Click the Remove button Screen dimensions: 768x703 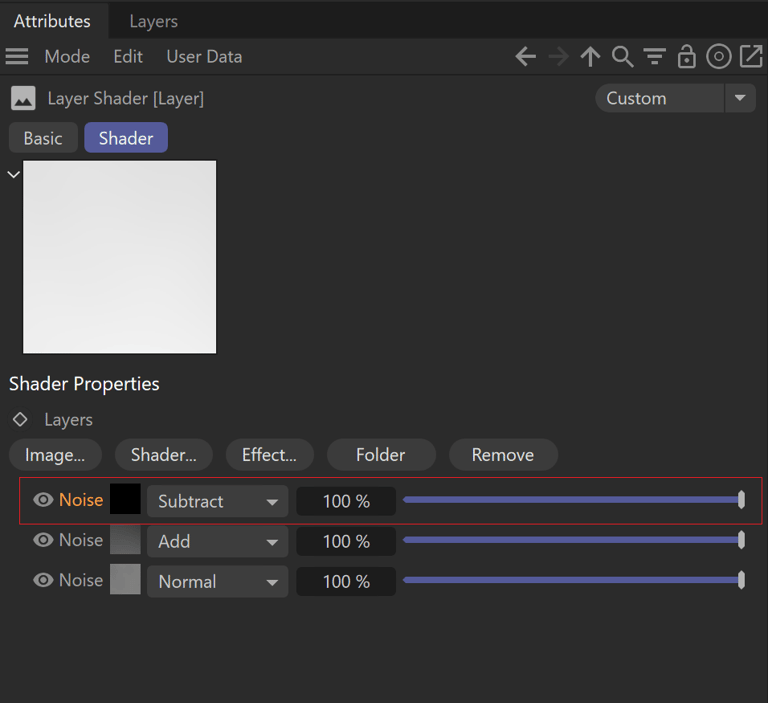(502, 455)
